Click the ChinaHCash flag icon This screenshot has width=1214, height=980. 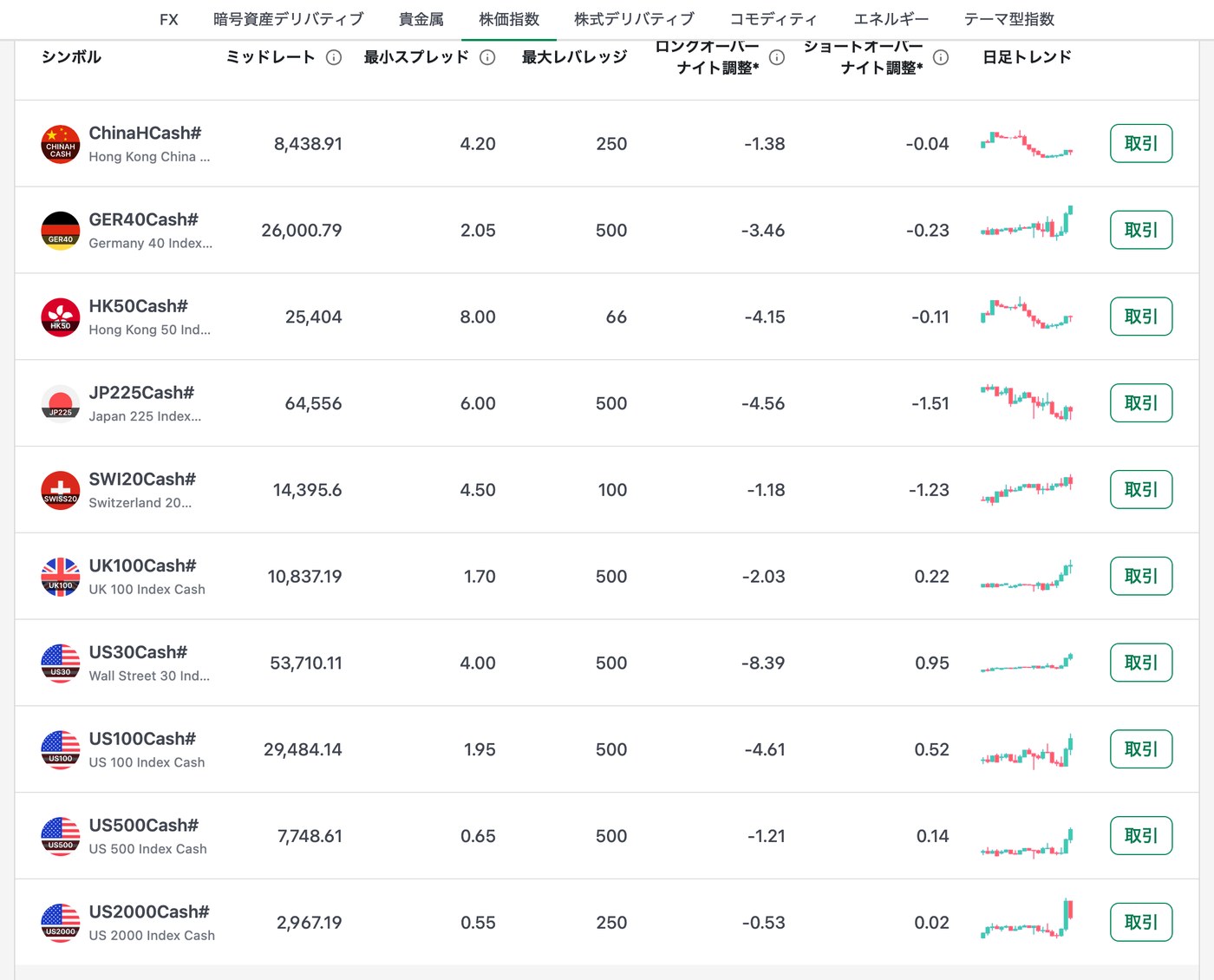pyautogui.click(x=61, y=144)
